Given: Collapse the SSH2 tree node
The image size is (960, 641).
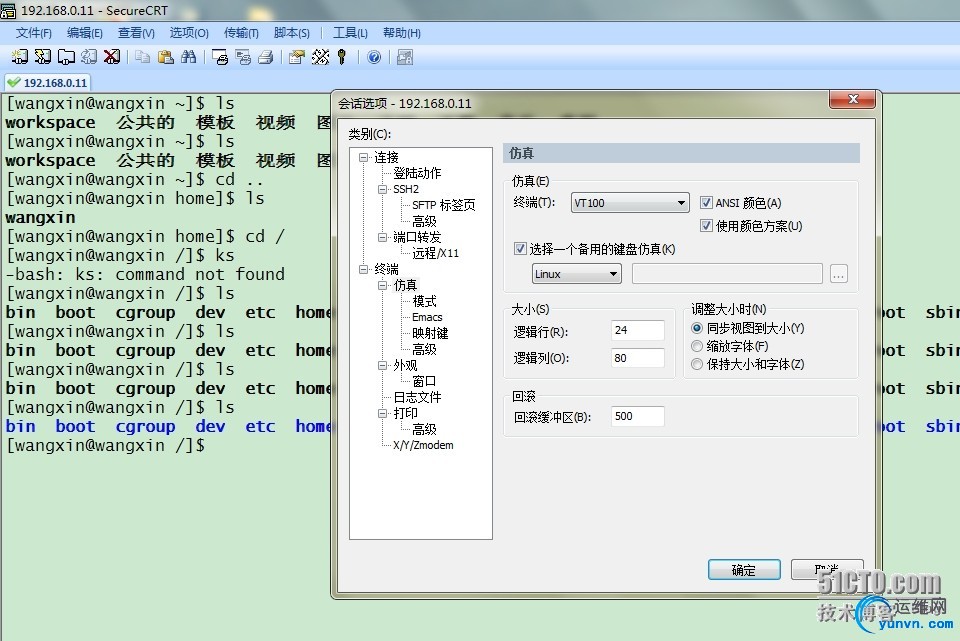Looking at the screenshot, I should [x=383, y=189].
